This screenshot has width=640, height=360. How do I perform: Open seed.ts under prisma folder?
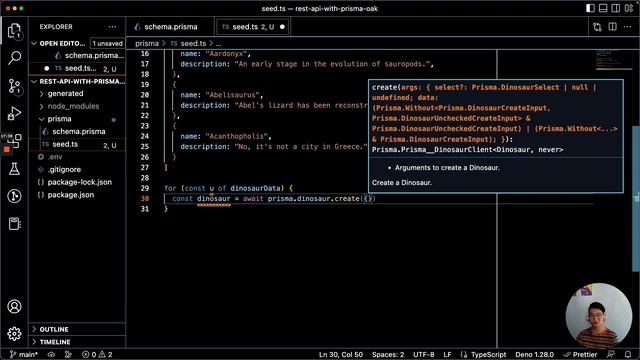coord(78,144)
